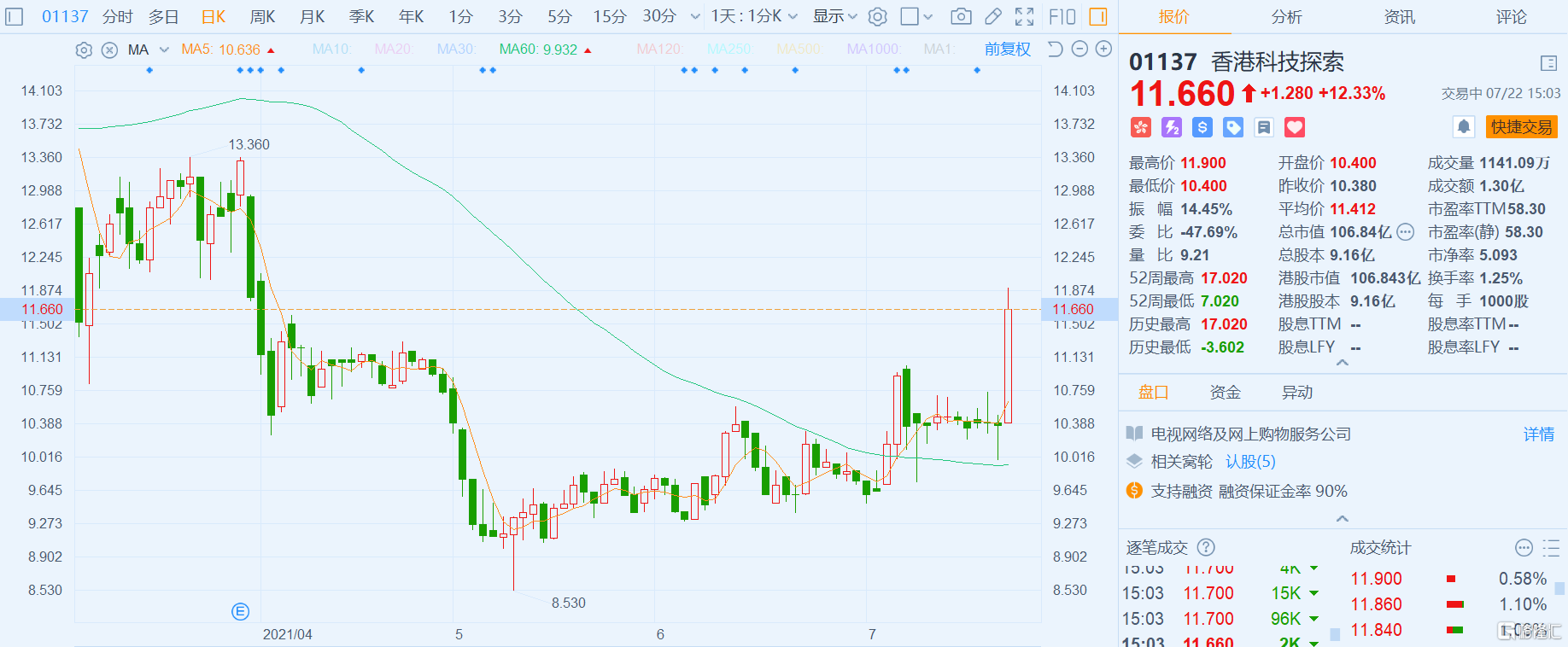The image size is (1568, 647).
Task: Zoom in chart with plus icon
Action: tap(1103, 50)
